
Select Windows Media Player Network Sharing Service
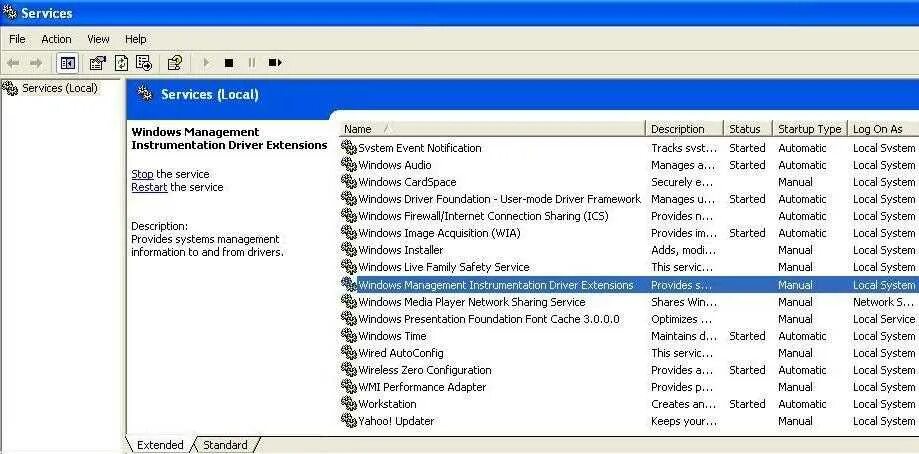coord(472,302)
